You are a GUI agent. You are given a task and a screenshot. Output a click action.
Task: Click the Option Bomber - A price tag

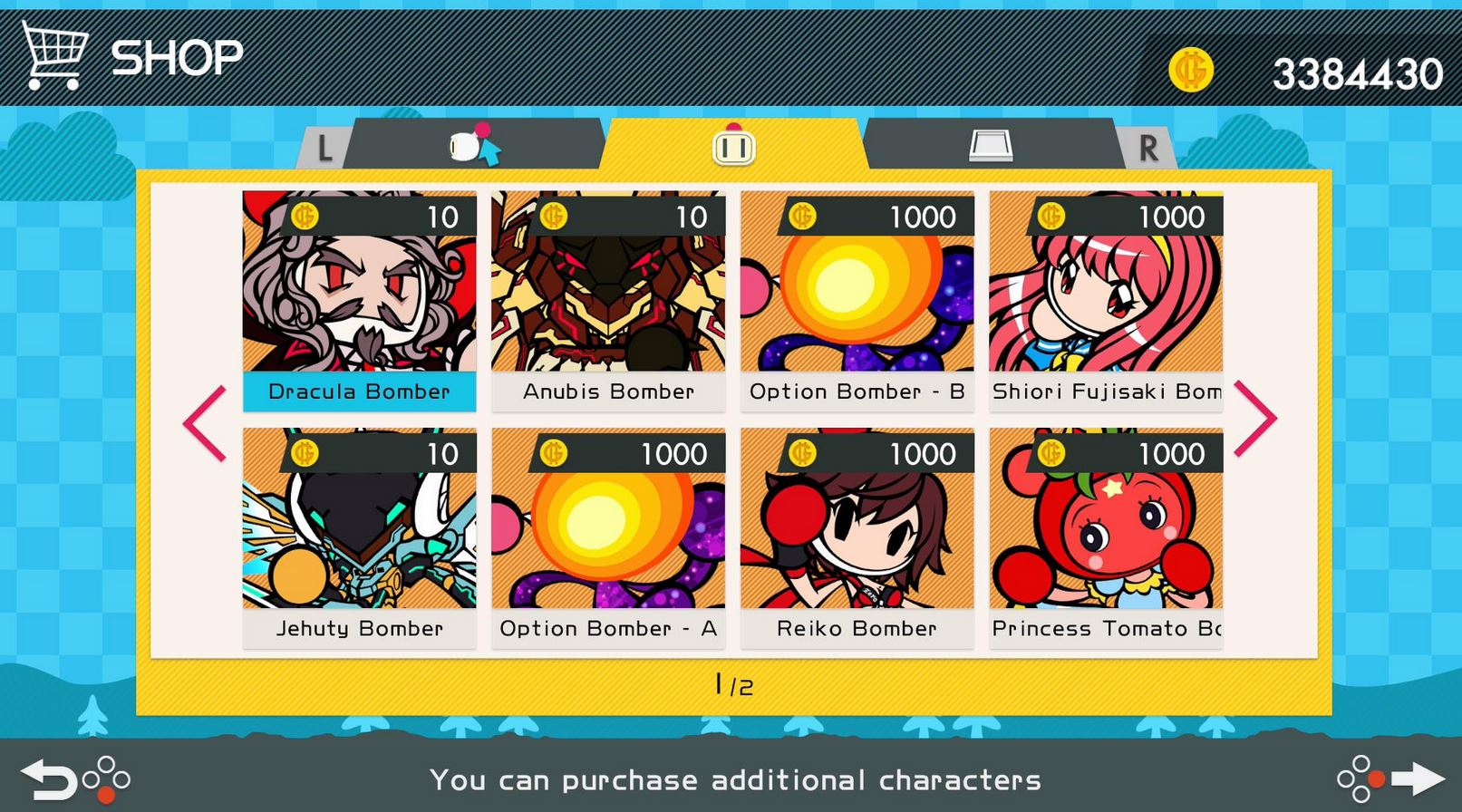click(632, 453)
